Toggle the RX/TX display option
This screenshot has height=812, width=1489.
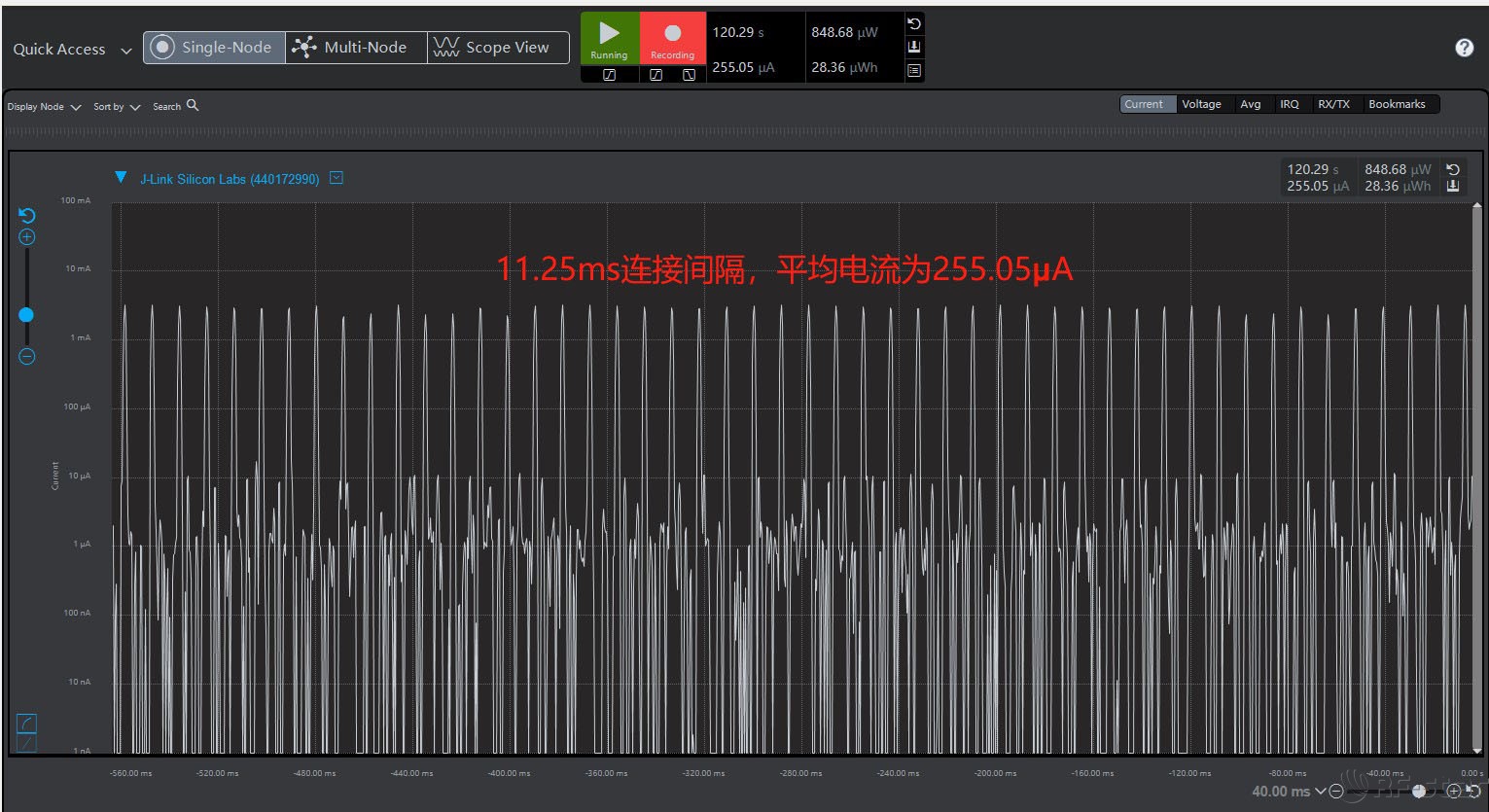click(x=1333, y=104)
